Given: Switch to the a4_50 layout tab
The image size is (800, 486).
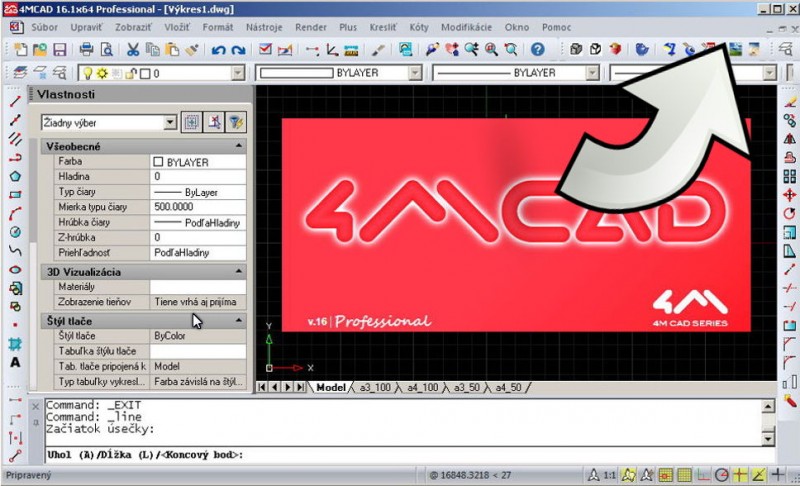Looking at the screenshot, I should click(x=508, y=388).
